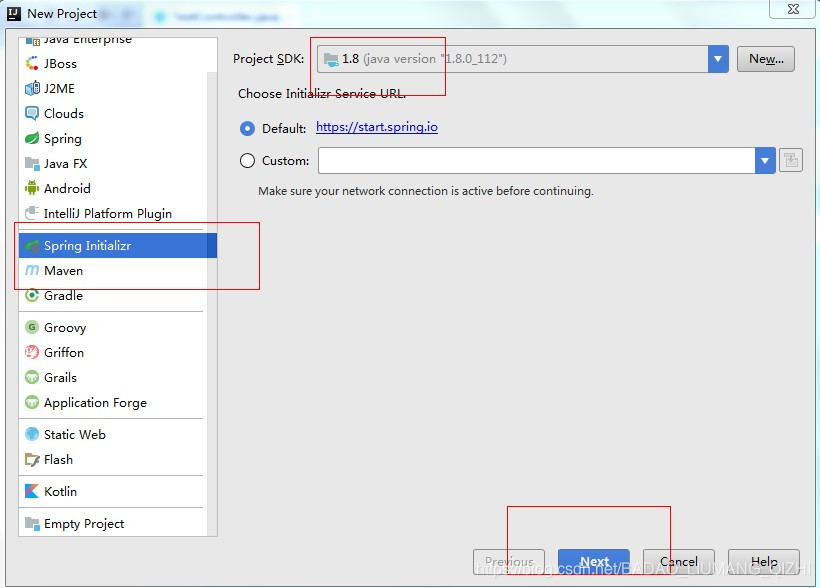Click inside the Custom URL input field
This screenshot has height=588, width=820.
(x=537, y=161)
